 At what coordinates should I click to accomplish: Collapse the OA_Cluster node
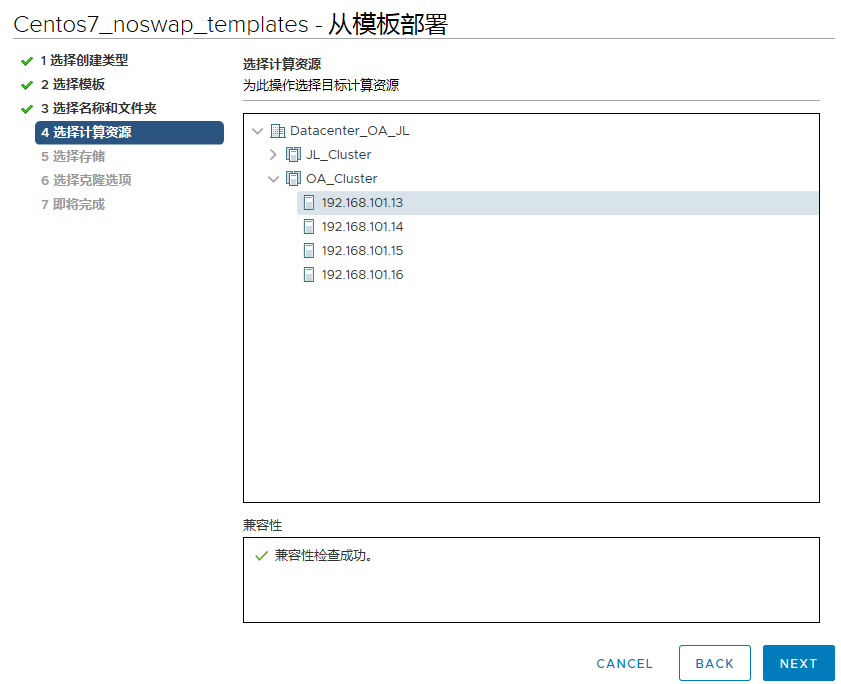(274, 179)
